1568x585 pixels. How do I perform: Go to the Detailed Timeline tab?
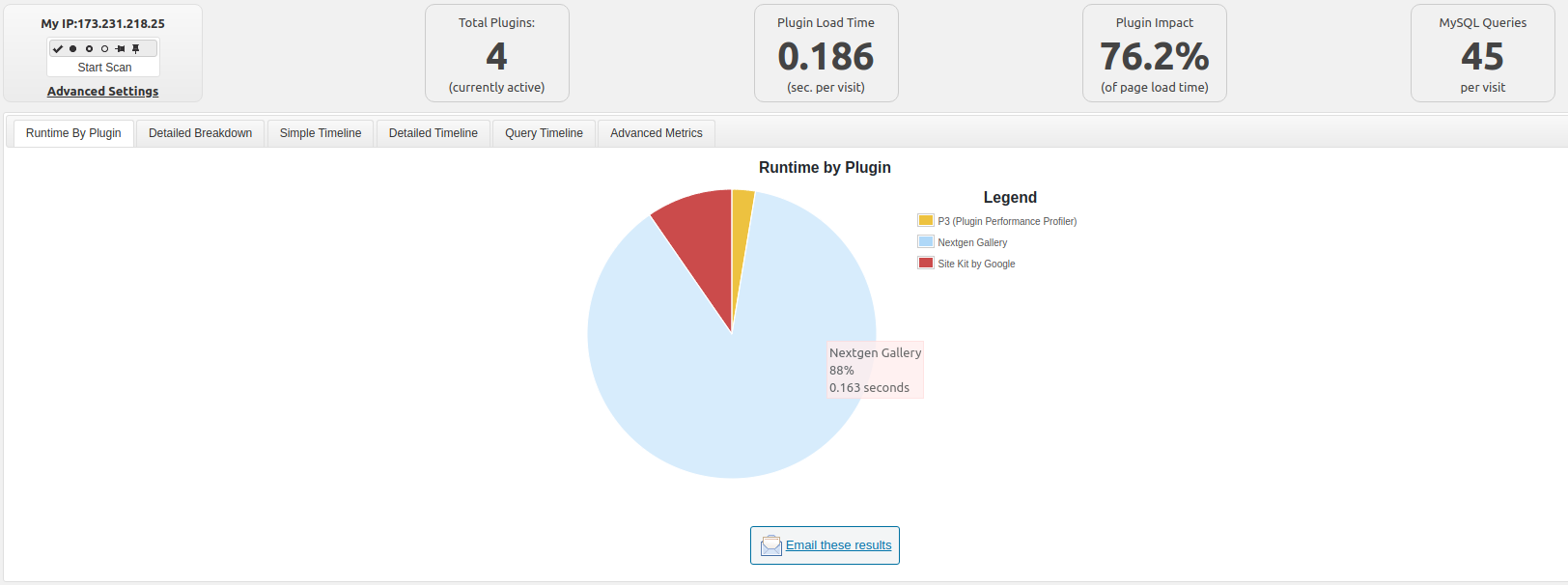434,133
